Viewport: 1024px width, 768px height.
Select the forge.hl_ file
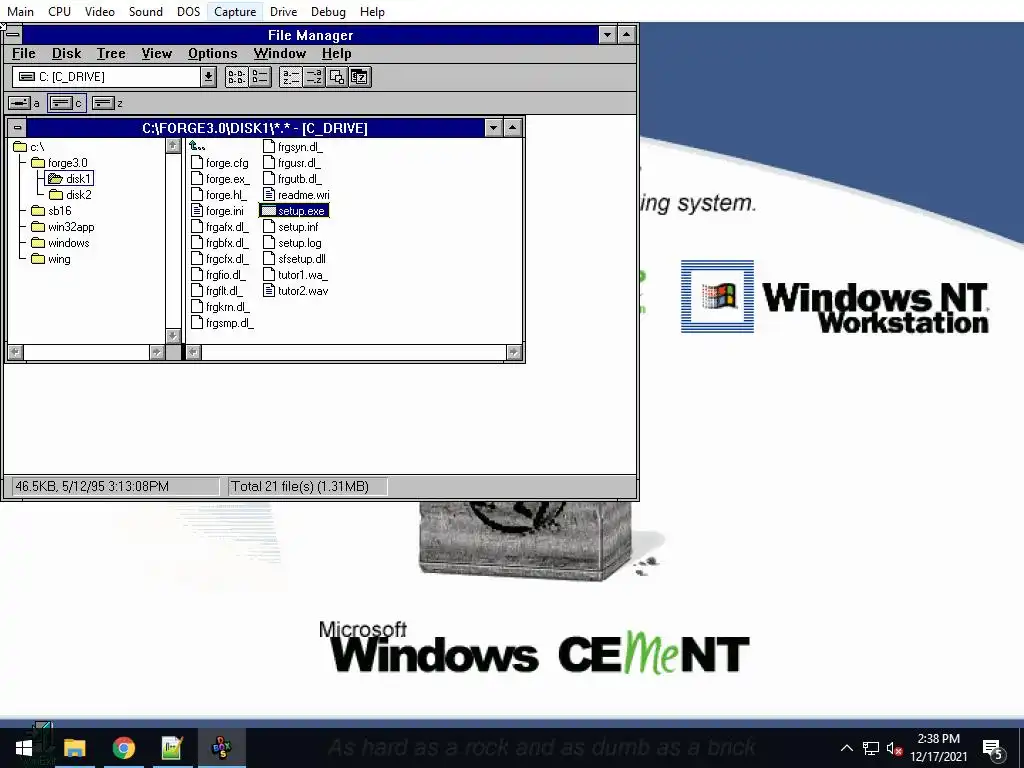coord(219,195)
